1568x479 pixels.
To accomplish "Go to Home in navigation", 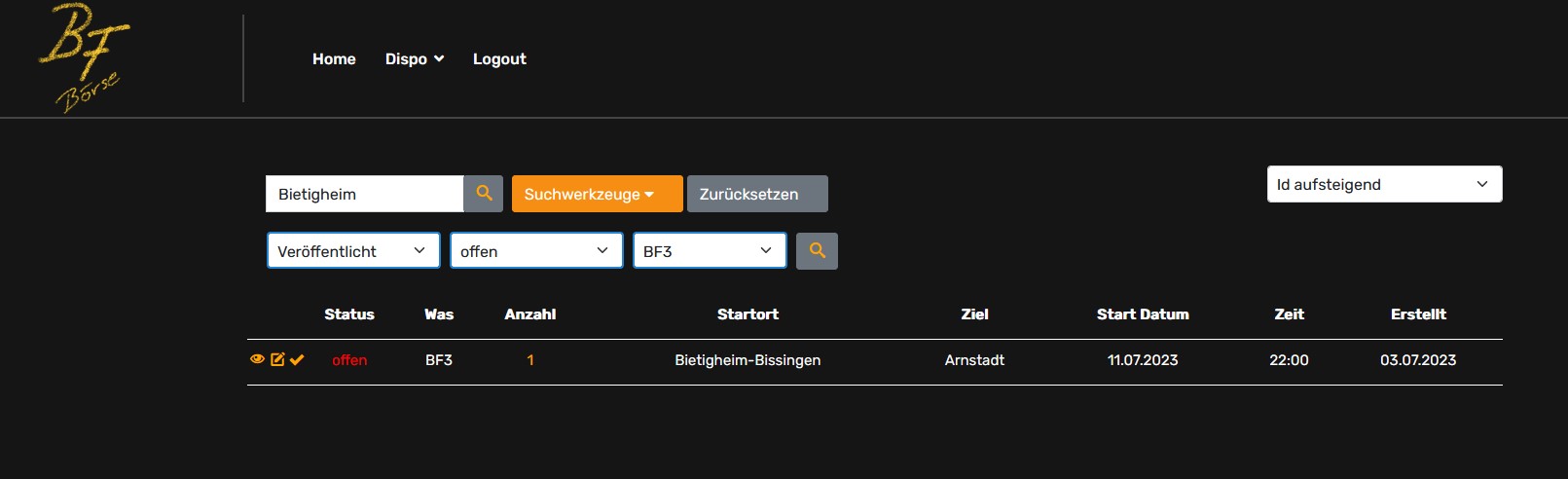I will click(x=334, y=59).
